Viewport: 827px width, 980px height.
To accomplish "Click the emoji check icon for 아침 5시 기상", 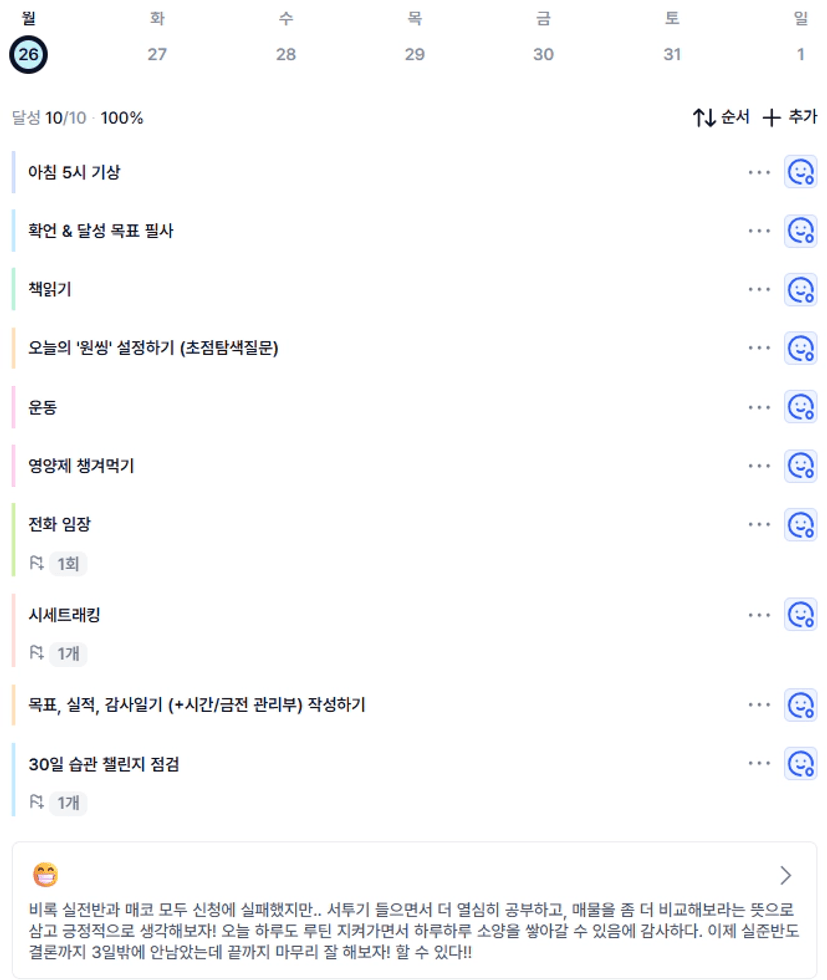I will [800, 172].
